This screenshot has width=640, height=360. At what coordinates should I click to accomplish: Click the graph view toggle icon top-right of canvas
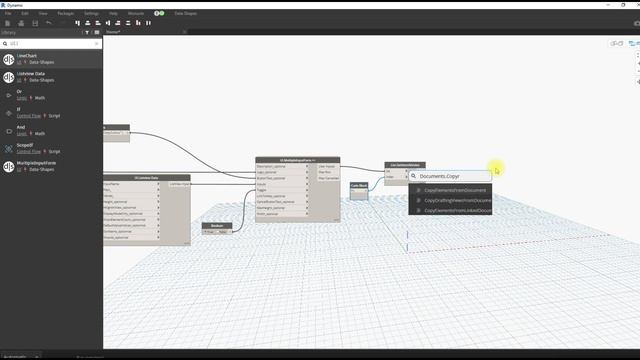pyautogui.click(x=634, y=43)
